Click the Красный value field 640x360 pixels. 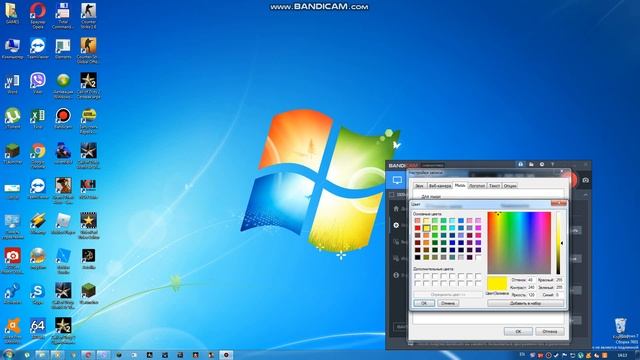pyautogui.click(x=559, y=280)
